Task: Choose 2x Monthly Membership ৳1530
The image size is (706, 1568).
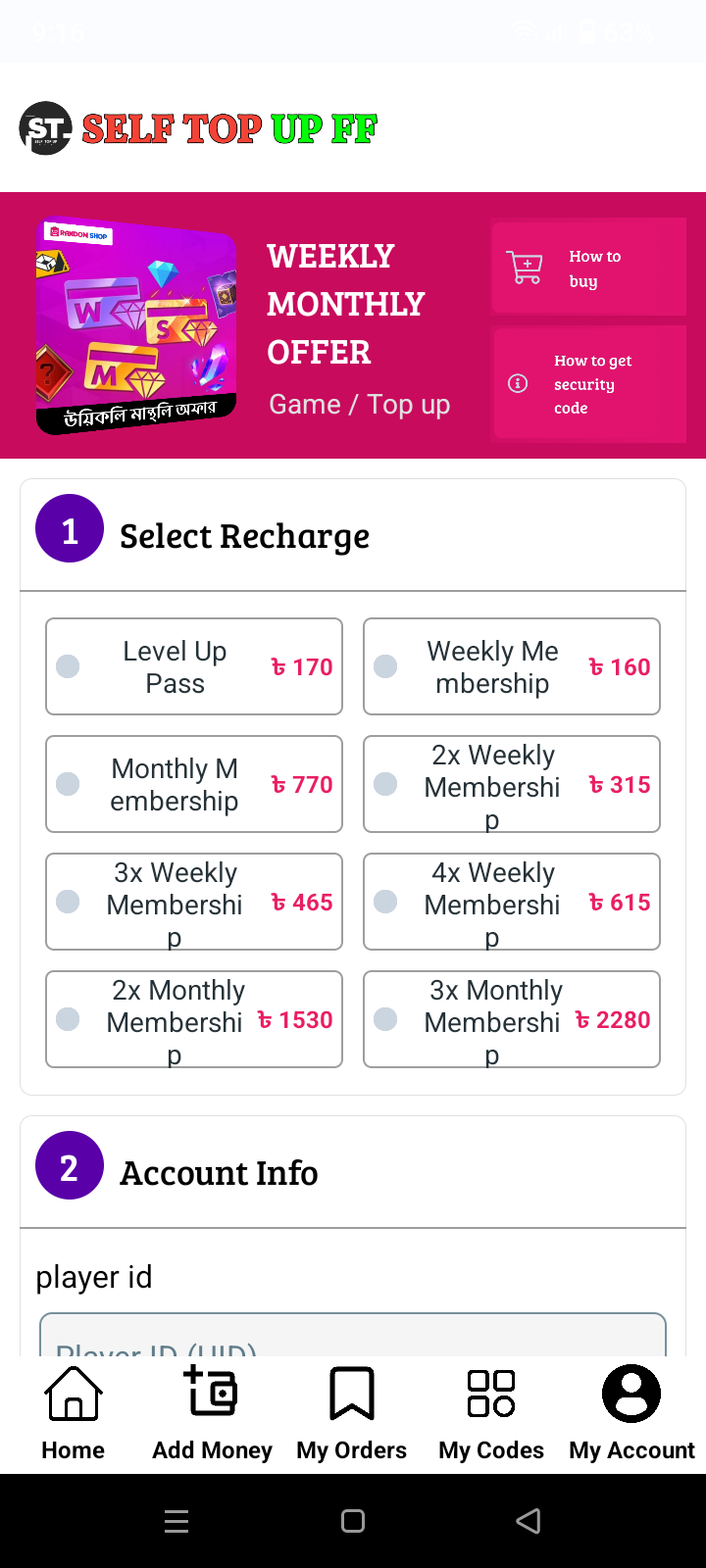Action: (x=194, y=1019)
